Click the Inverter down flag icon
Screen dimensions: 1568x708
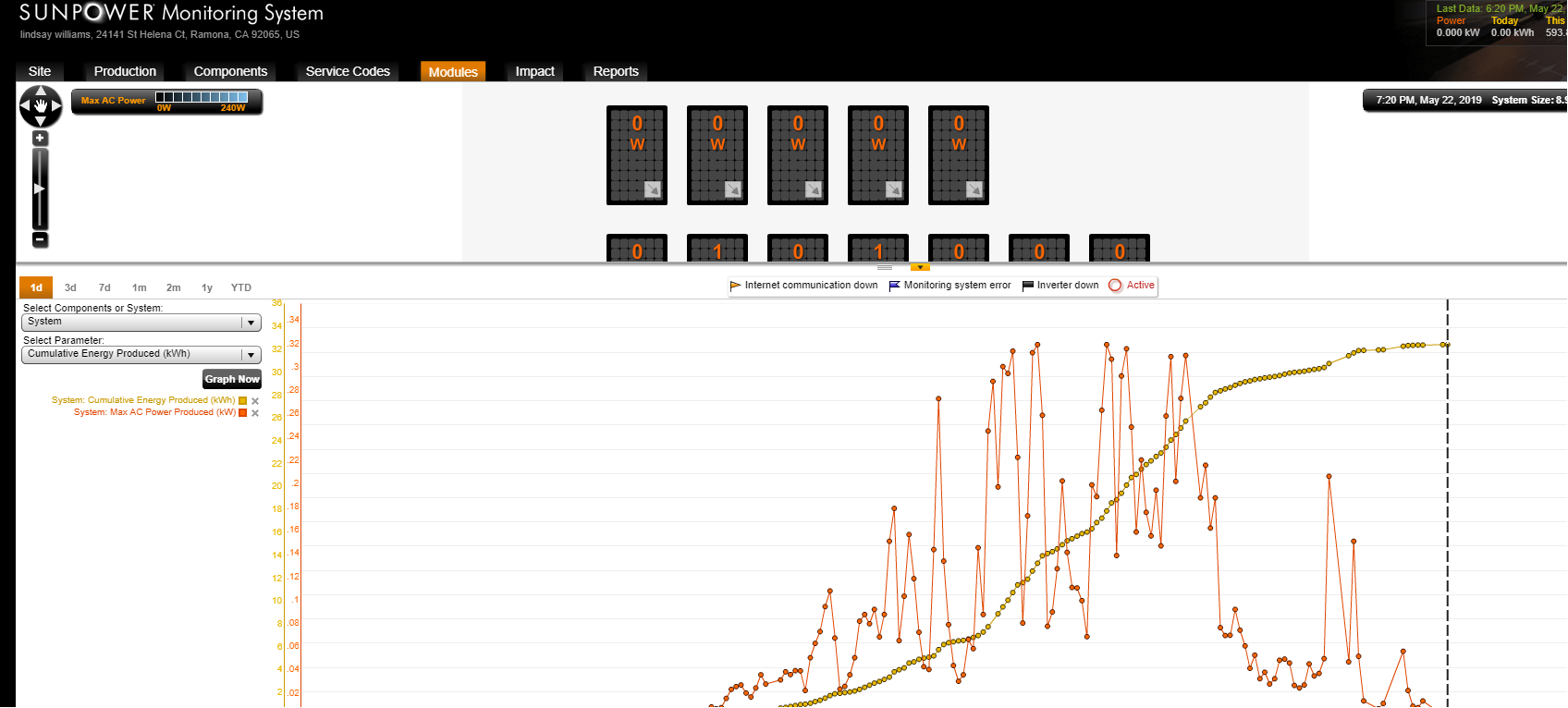(1027, 286)
